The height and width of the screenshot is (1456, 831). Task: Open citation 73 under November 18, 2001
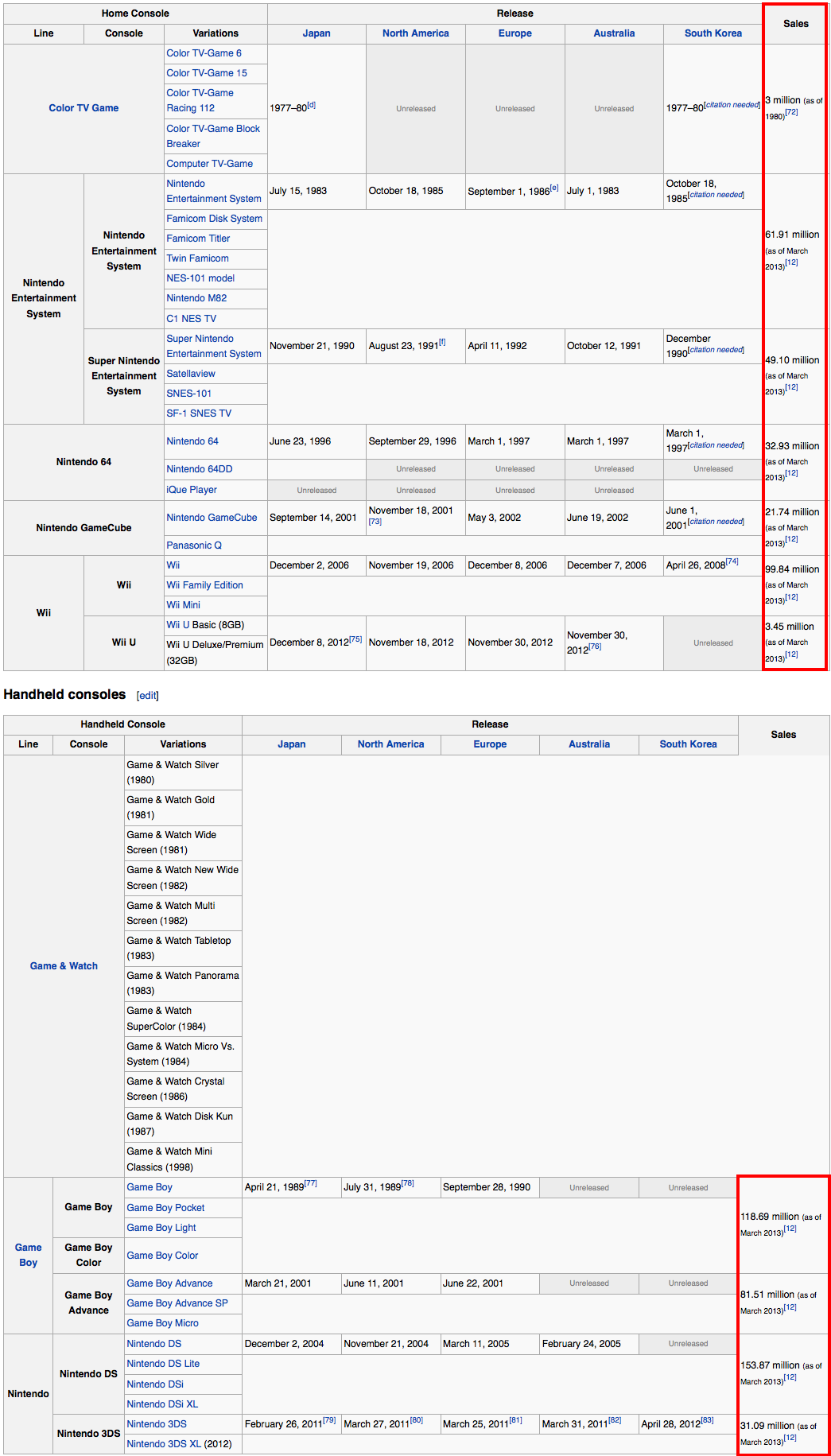pyautogui.click(x=375, y=522)
